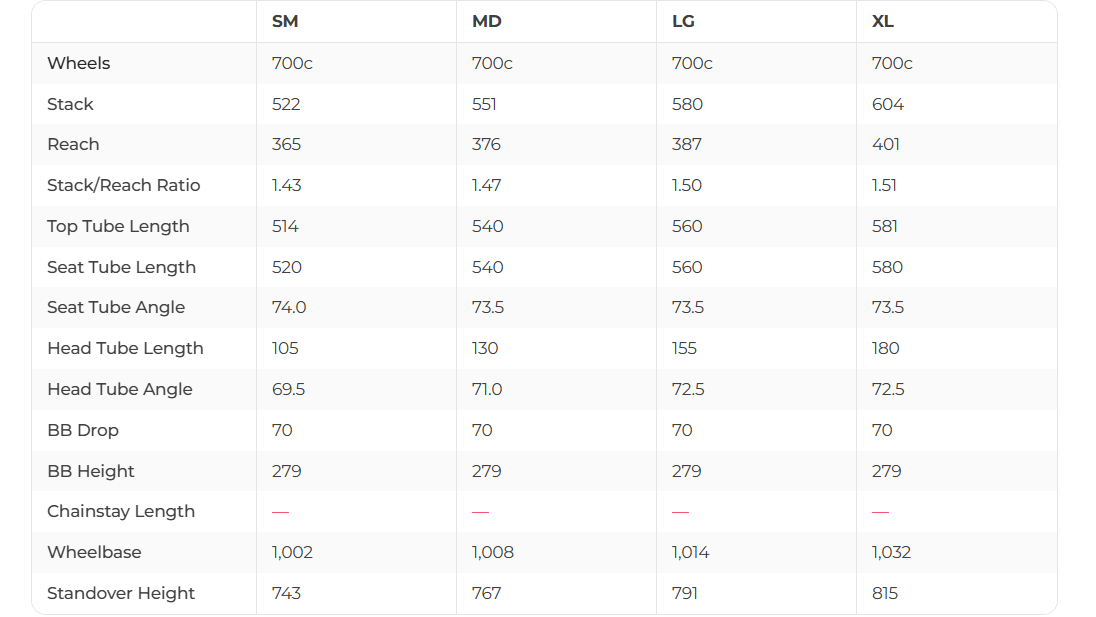Click the Stack value 551 for MD

pos(484,104)
